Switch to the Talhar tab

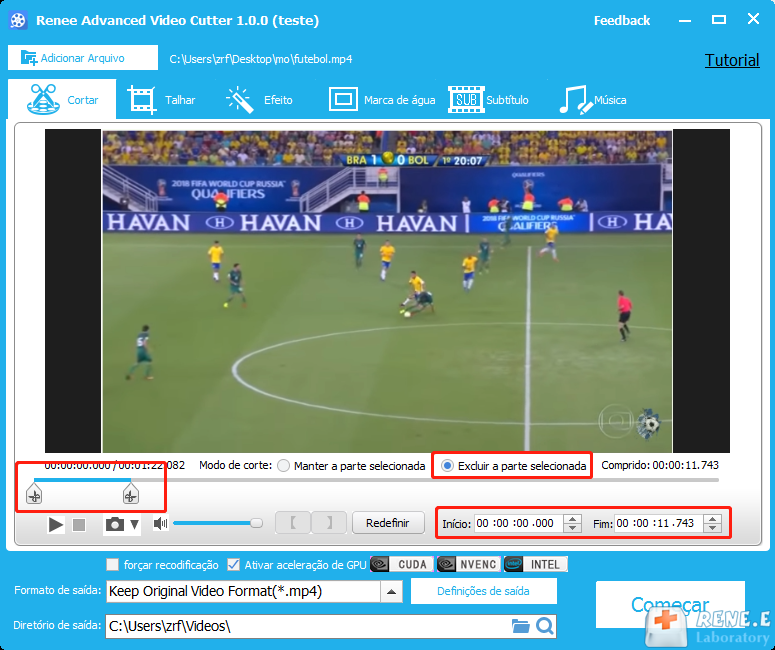click(161, 99)
